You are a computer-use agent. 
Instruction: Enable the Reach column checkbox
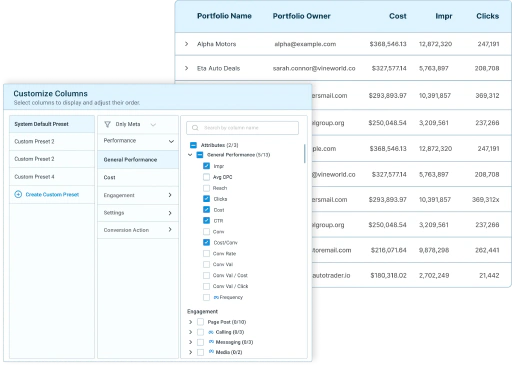pos(207,188)
